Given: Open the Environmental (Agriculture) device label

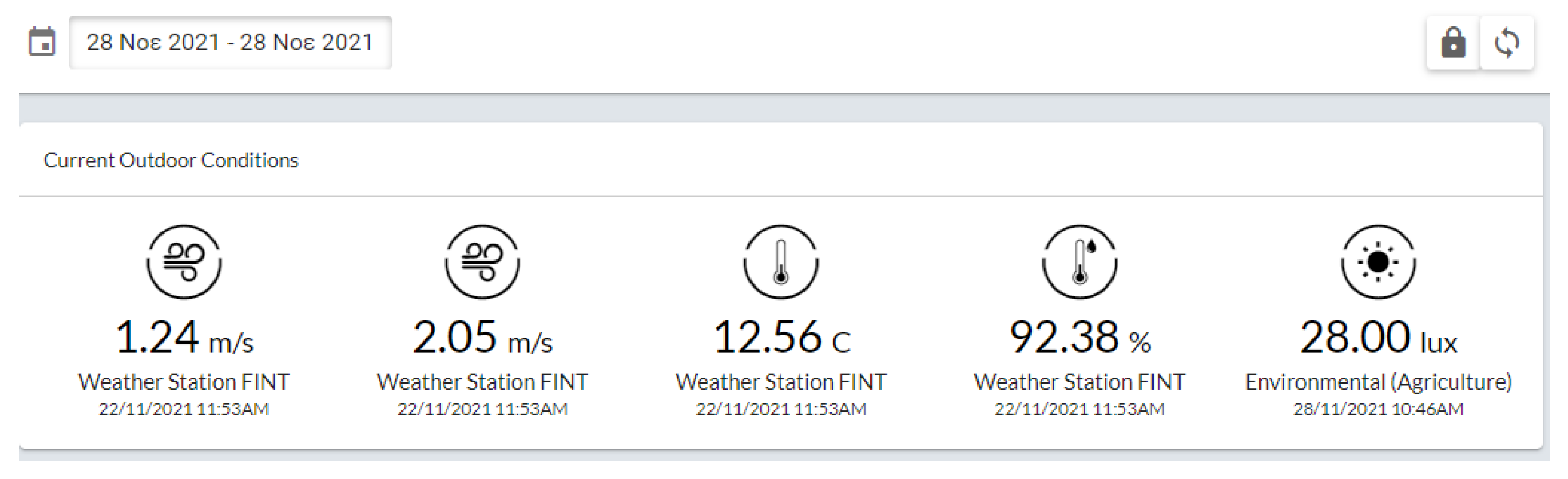Looking at the screenshot, I should click(x=1378, y=382).
